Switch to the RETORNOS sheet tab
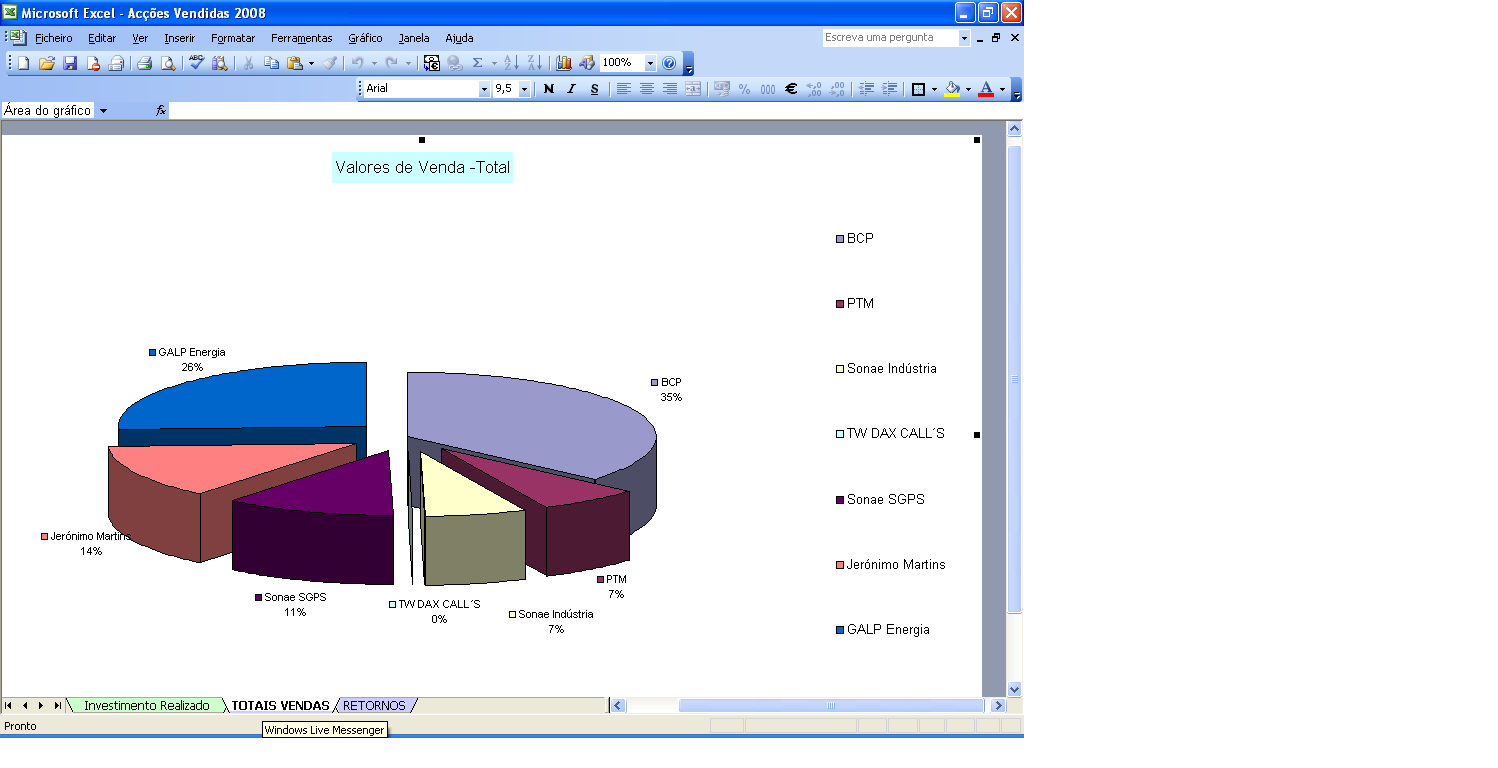The image size is (1498, 768). click(x=374, y=705)
